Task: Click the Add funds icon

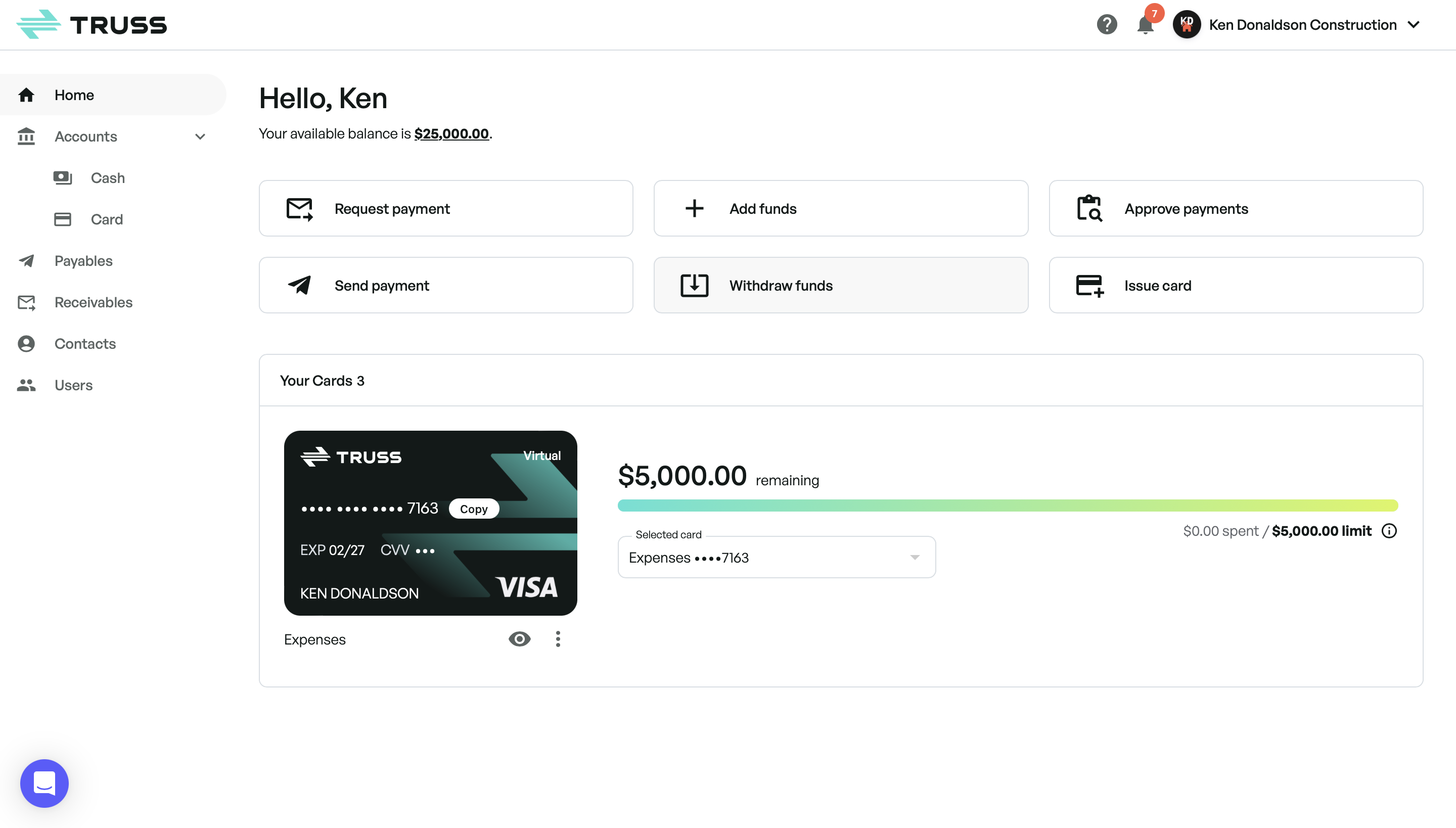Action: [694, 208]
